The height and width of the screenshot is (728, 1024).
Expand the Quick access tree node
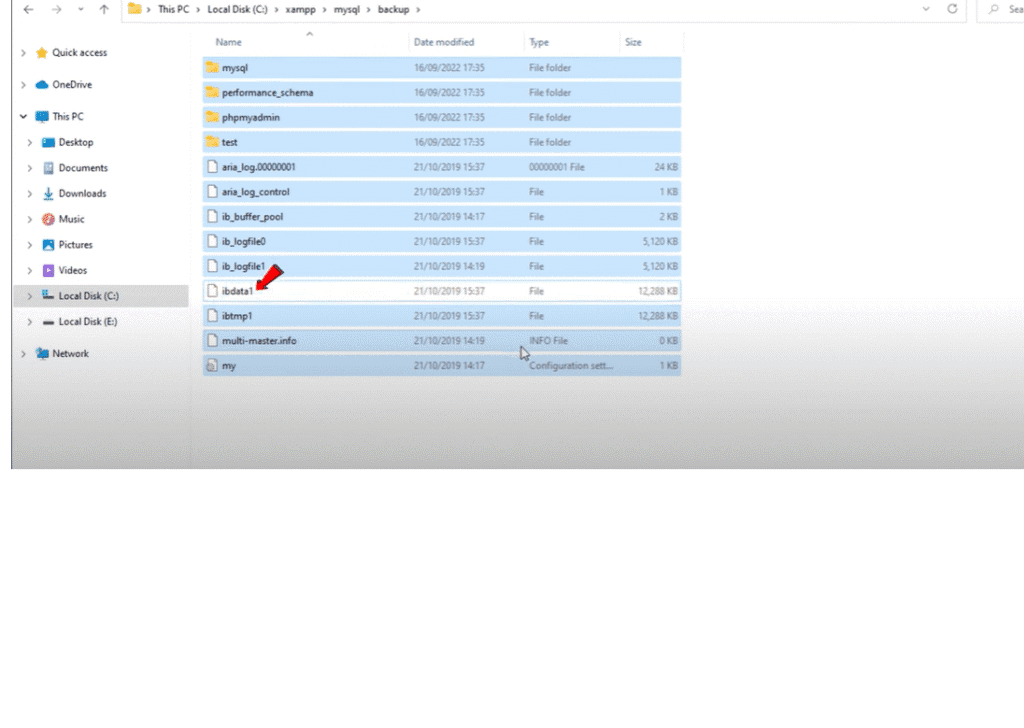24,53
